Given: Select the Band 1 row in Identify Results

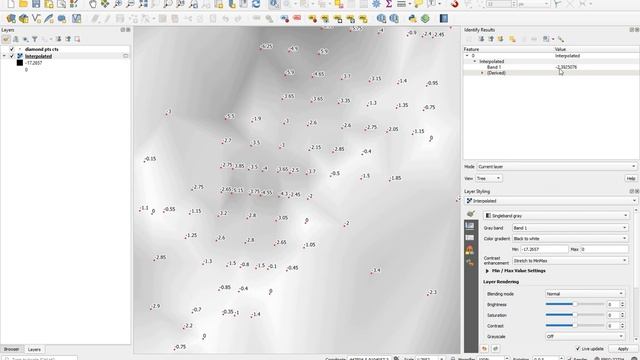Looking at the screenshot, I should tap(551, 67).
